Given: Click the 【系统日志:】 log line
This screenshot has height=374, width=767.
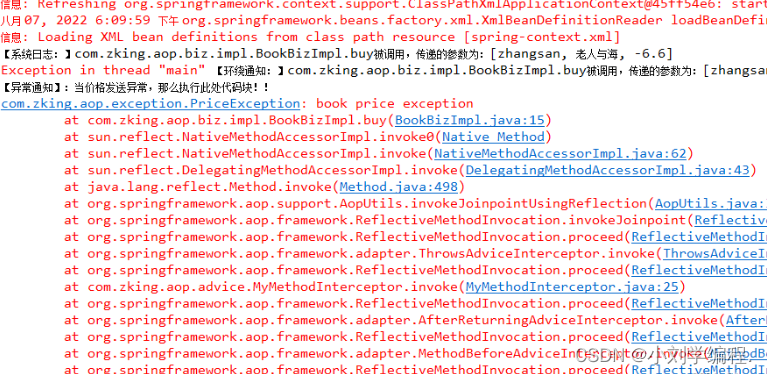Looking at the screenshot, I should [337, 54].
